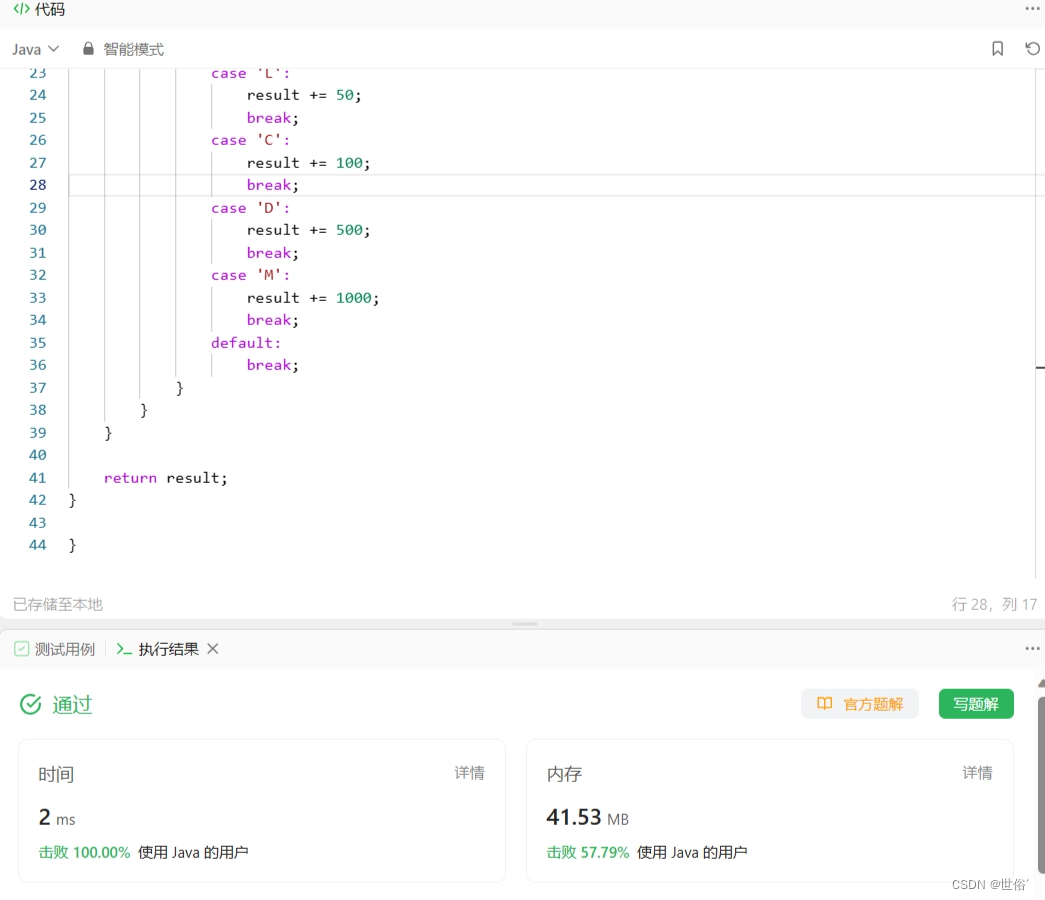1045x900 pixels.
Task: Click the "case 'M':" line
Action: click(x=251, y=275)
